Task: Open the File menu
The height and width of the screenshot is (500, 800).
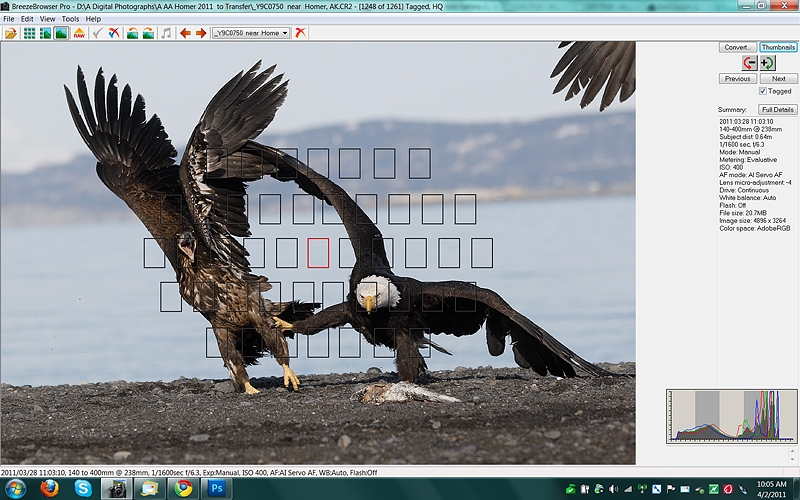Action: pyautogui.click(x=9, y=19)
